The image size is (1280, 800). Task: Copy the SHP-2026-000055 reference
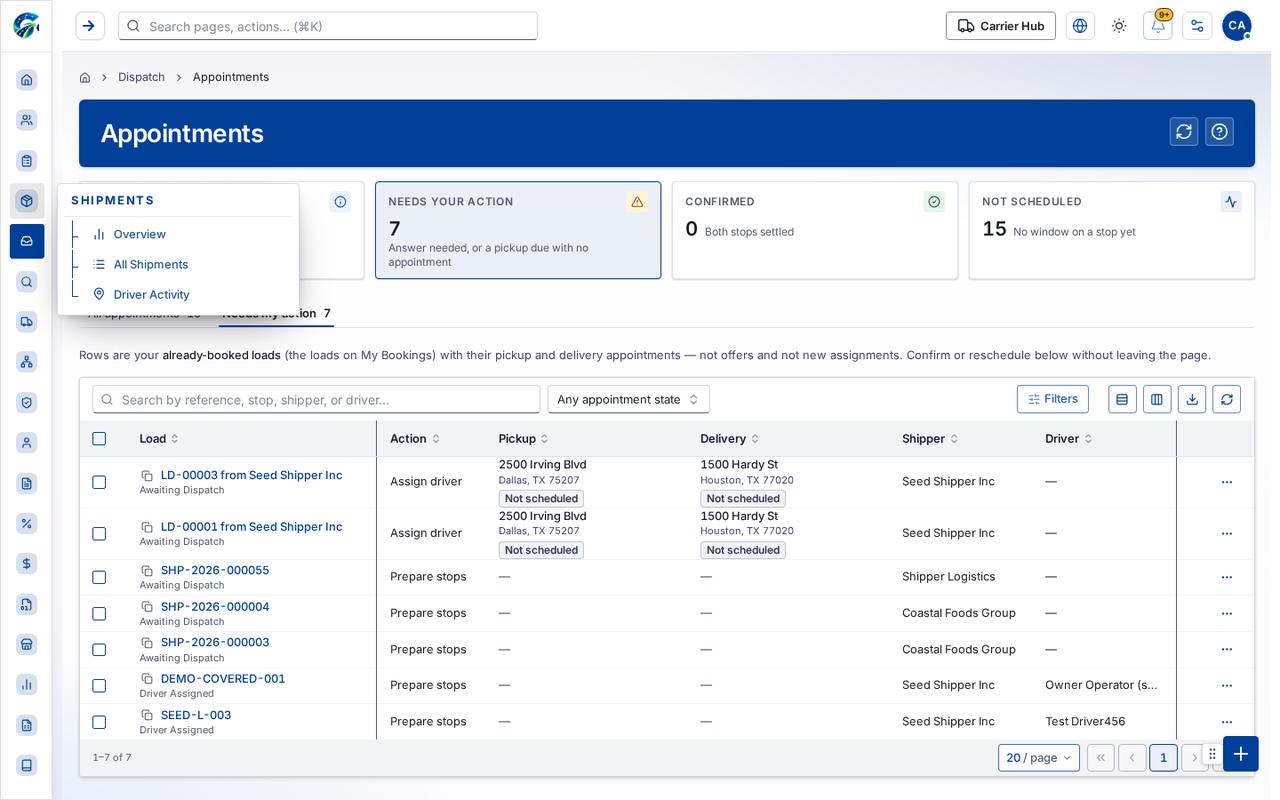point(147,571)
